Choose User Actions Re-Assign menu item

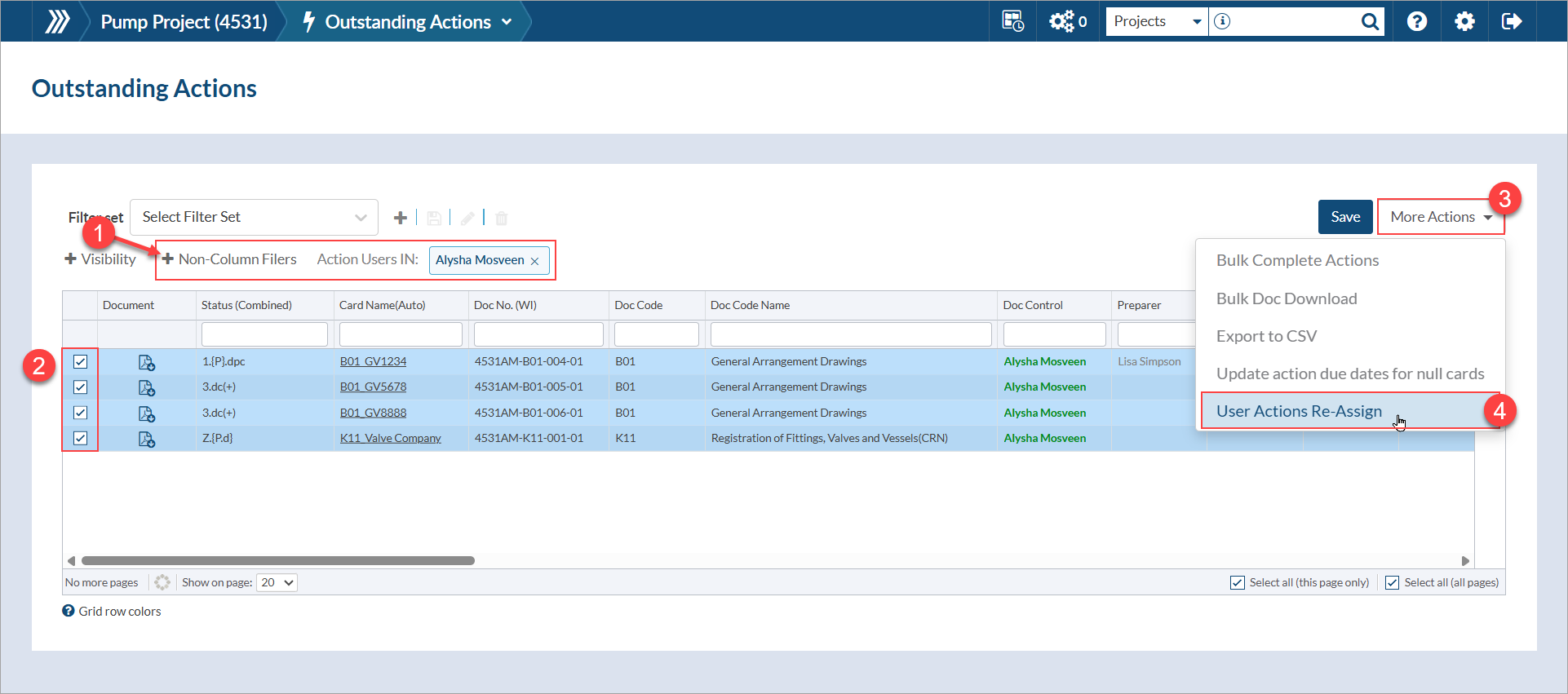[1299, 411]
